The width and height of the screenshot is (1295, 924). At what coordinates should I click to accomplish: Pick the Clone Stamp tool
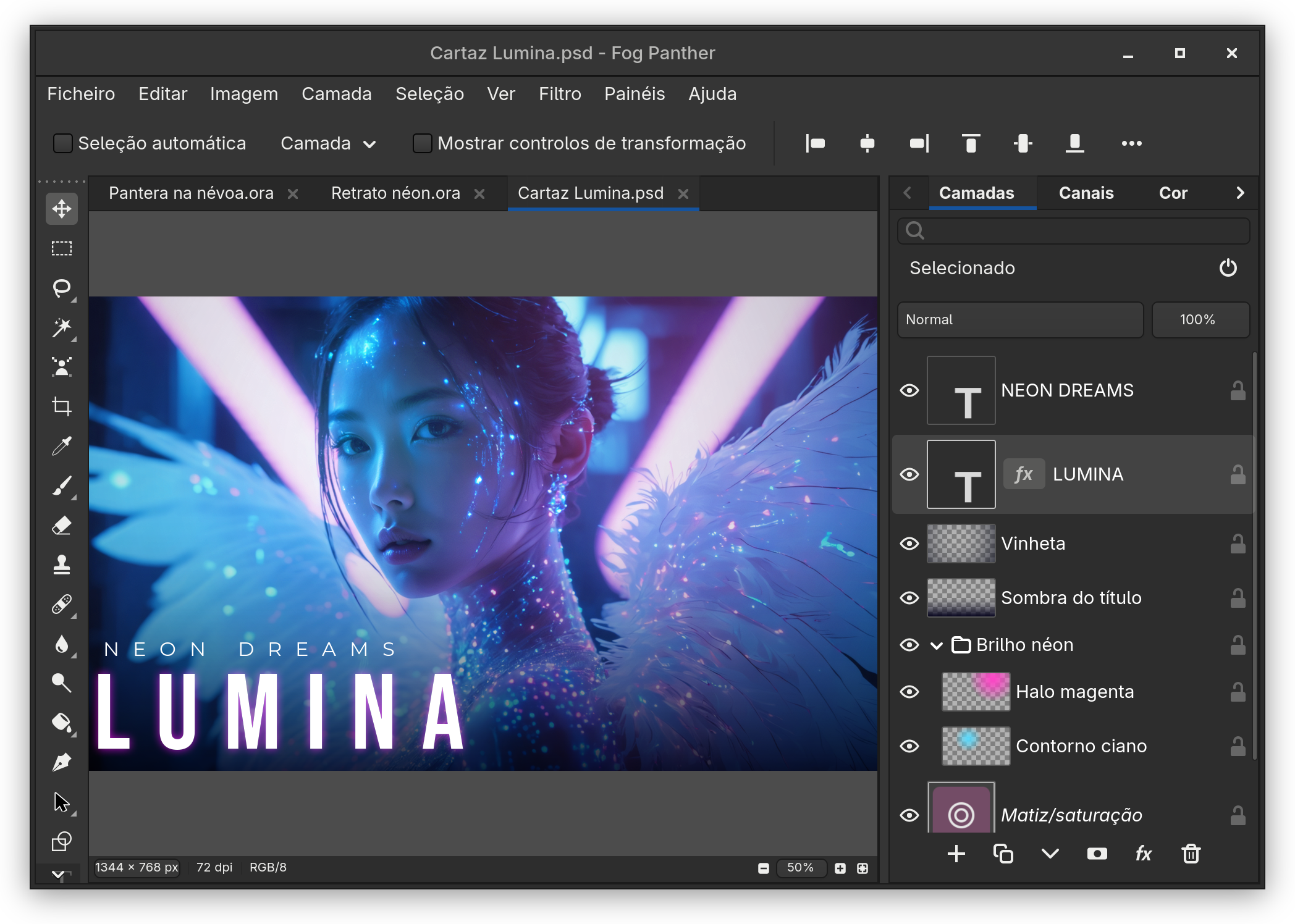62,565
